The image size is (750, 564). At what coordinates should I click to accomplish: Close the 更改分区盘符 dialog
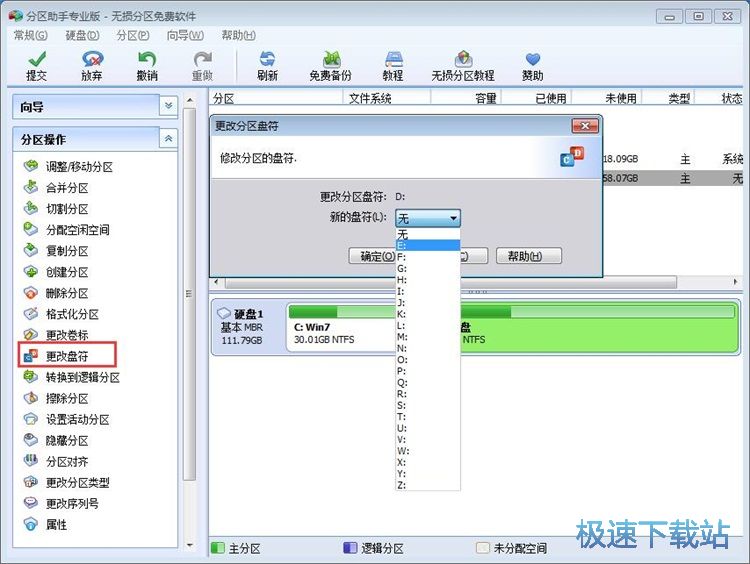[x=585, y=126]
